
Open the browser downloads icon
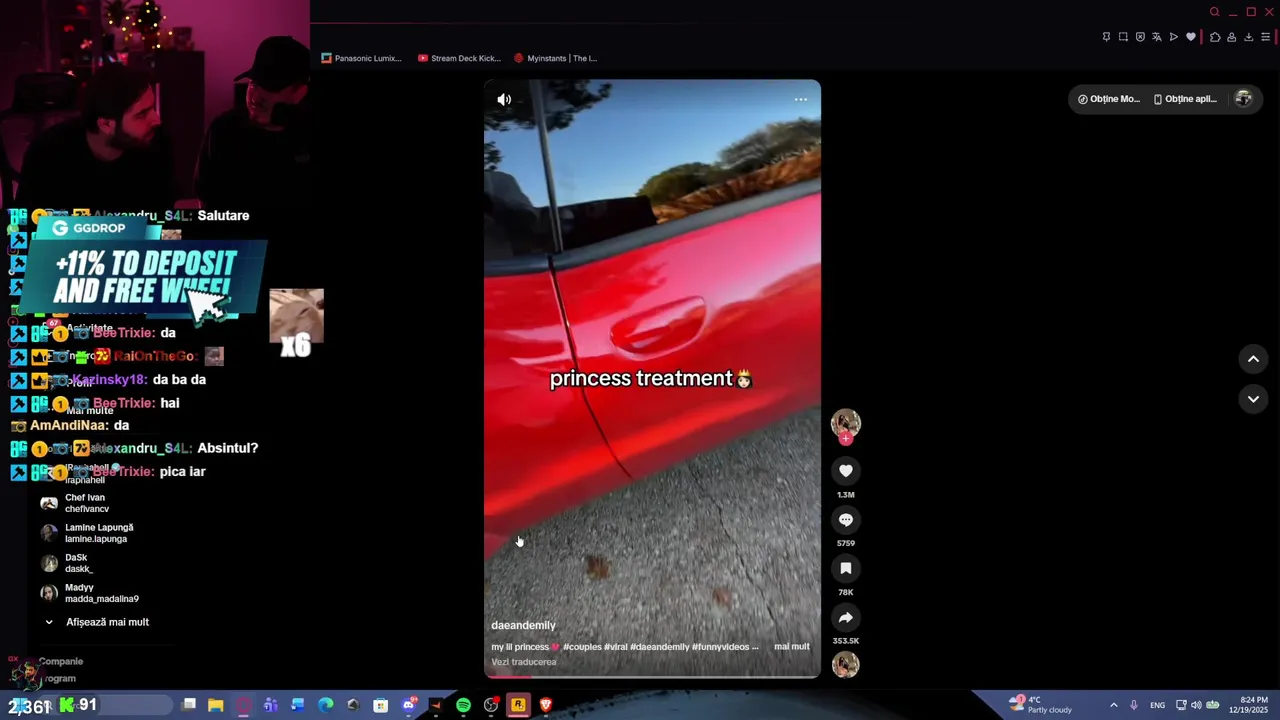1248,37
